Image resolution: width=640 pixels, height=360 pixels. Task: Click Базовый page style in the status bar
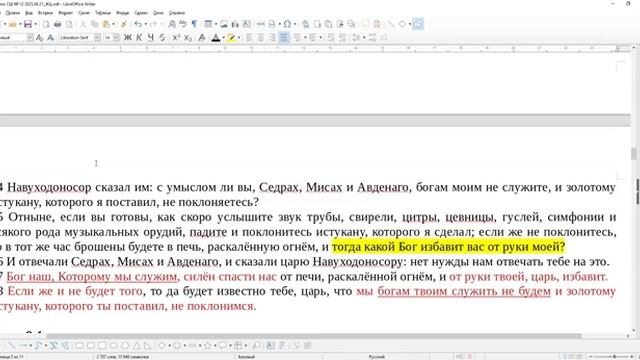pyautogui.click(x=246, y=357)
